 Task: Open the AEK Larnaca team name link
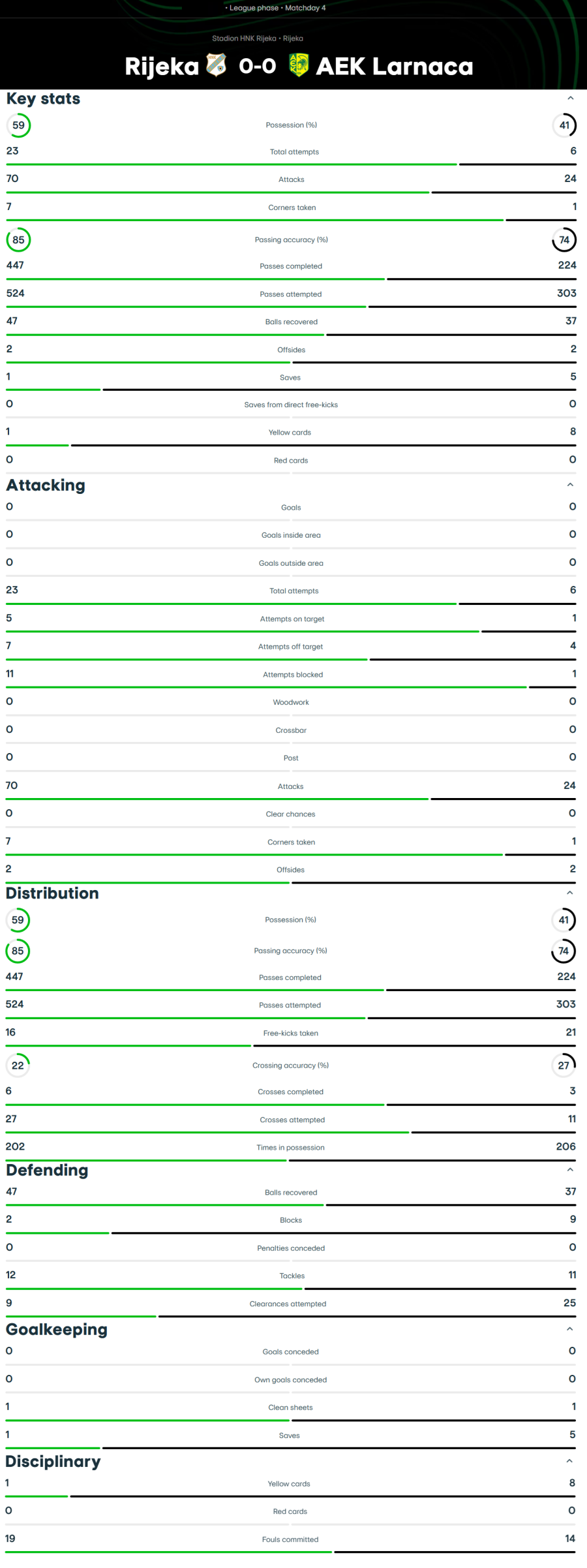[395, 67]
